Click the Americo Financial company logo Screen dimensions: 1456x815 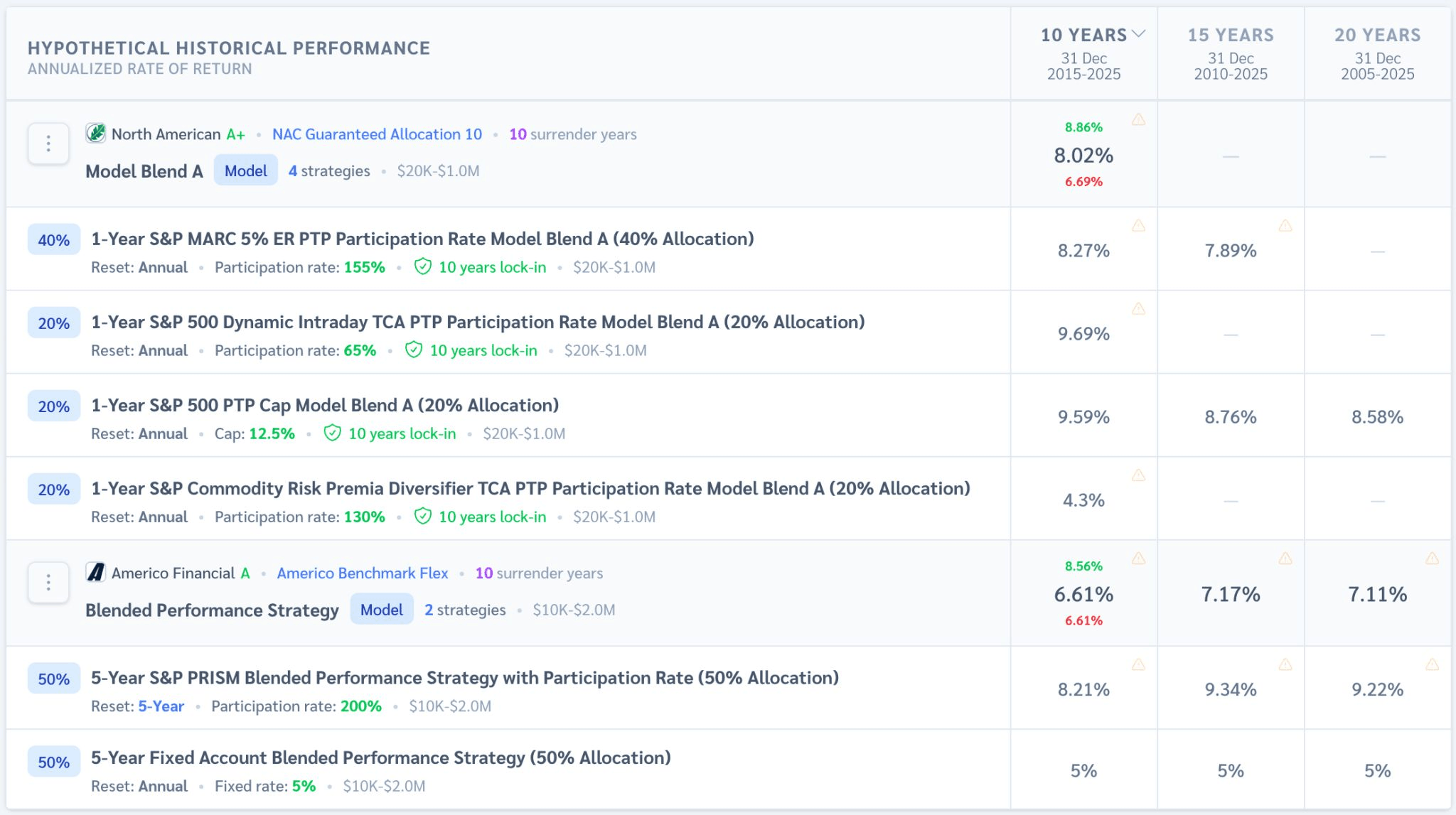coord(96,573)
